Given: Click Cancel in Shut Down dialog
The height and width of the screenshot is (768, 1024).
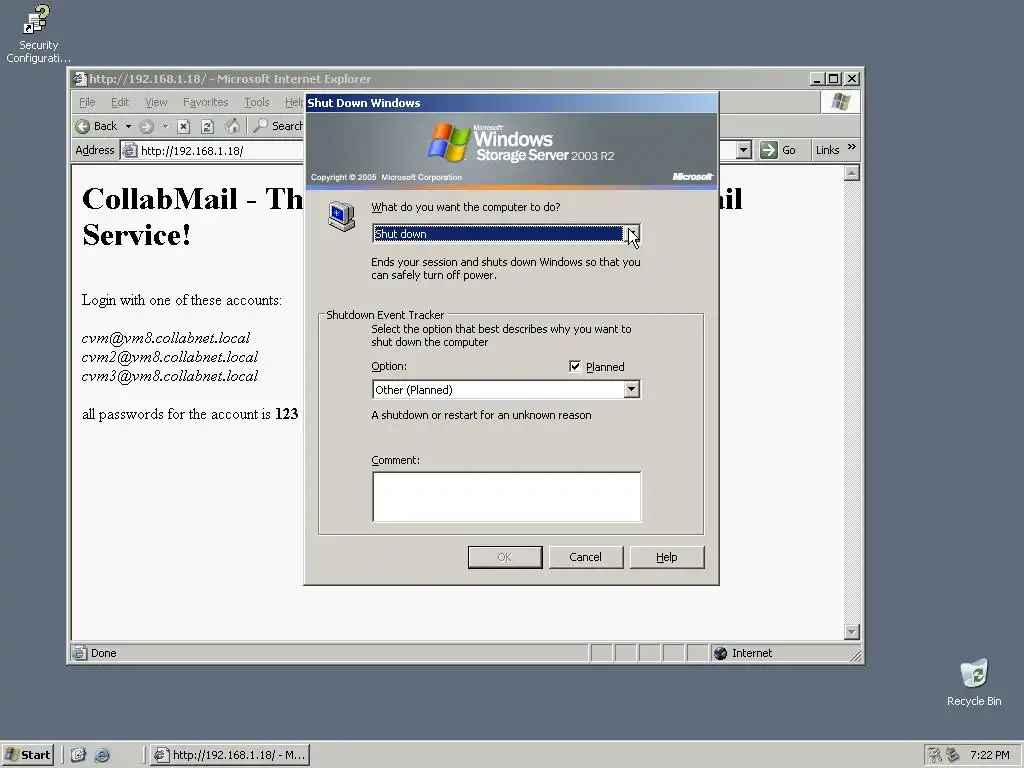Looking at the screenshot, I should [586, 557].
